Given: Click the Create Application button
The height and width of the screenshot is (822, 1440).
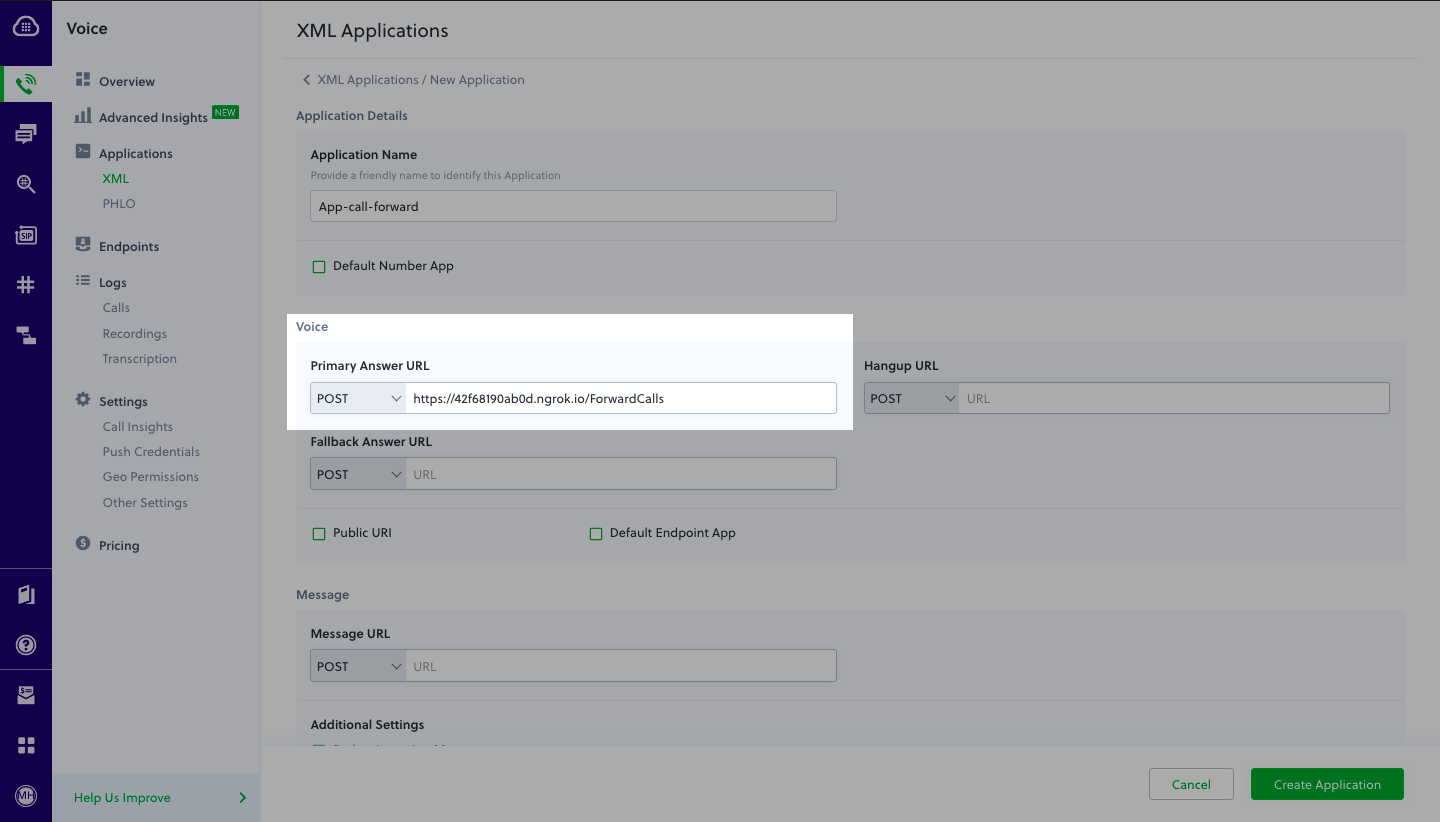Looking at the screenshot, I should pyautogui.click(x=1327, y=784).
